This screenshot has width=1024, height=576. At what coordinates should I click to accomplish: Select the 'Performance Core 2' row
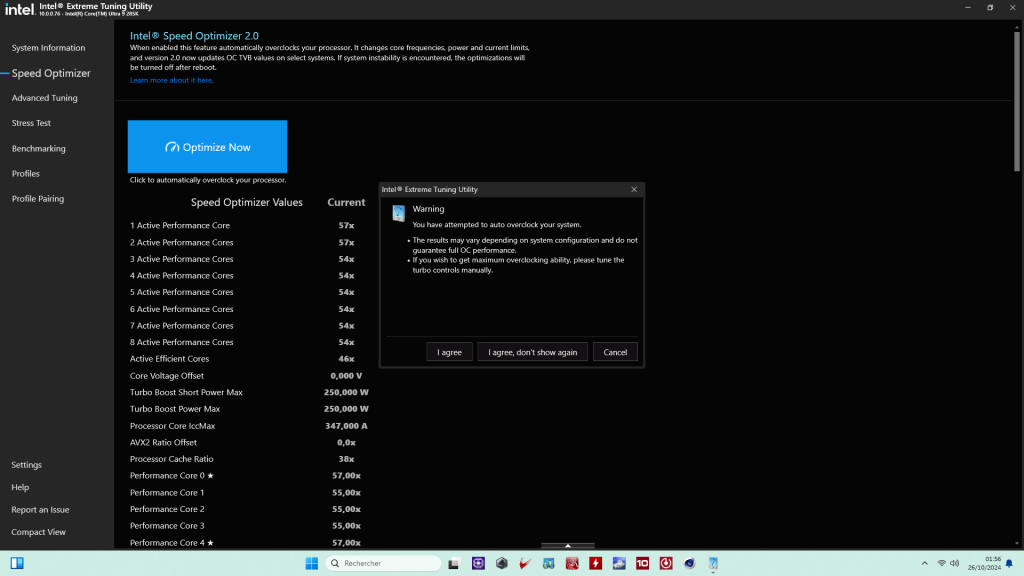point(248,509)
